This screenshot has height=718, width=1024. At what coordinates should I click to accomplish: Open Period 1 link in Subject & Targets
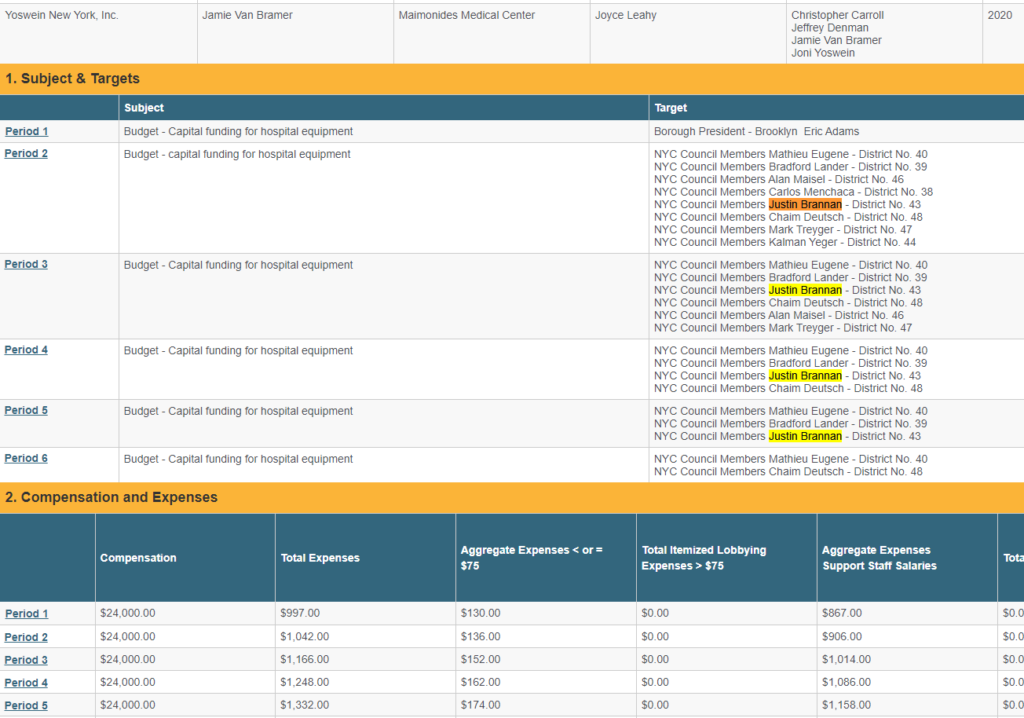tap(27, 131)
